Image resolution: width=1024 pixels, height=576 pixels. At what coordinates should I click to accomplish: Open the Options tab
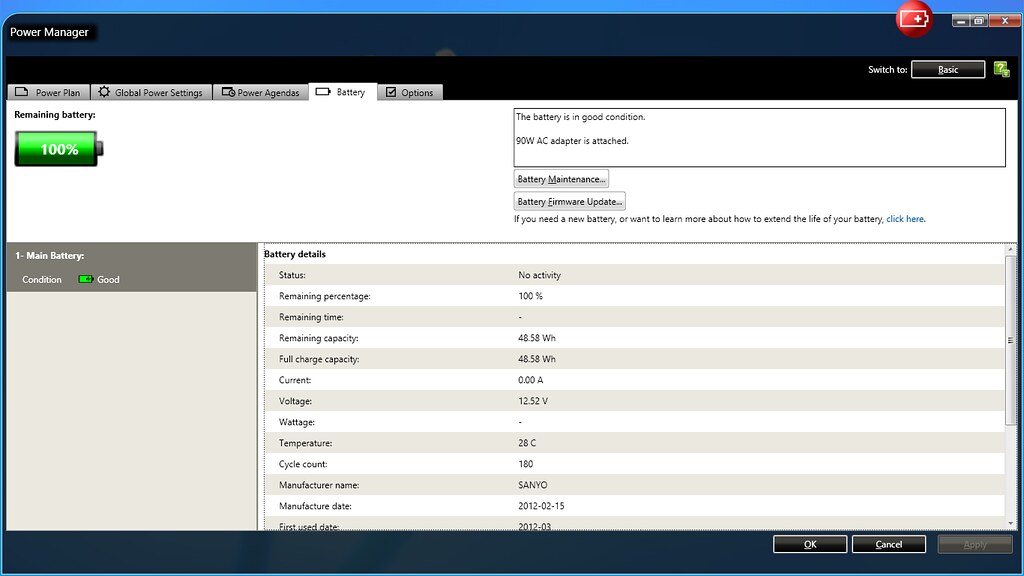[410, 92]
